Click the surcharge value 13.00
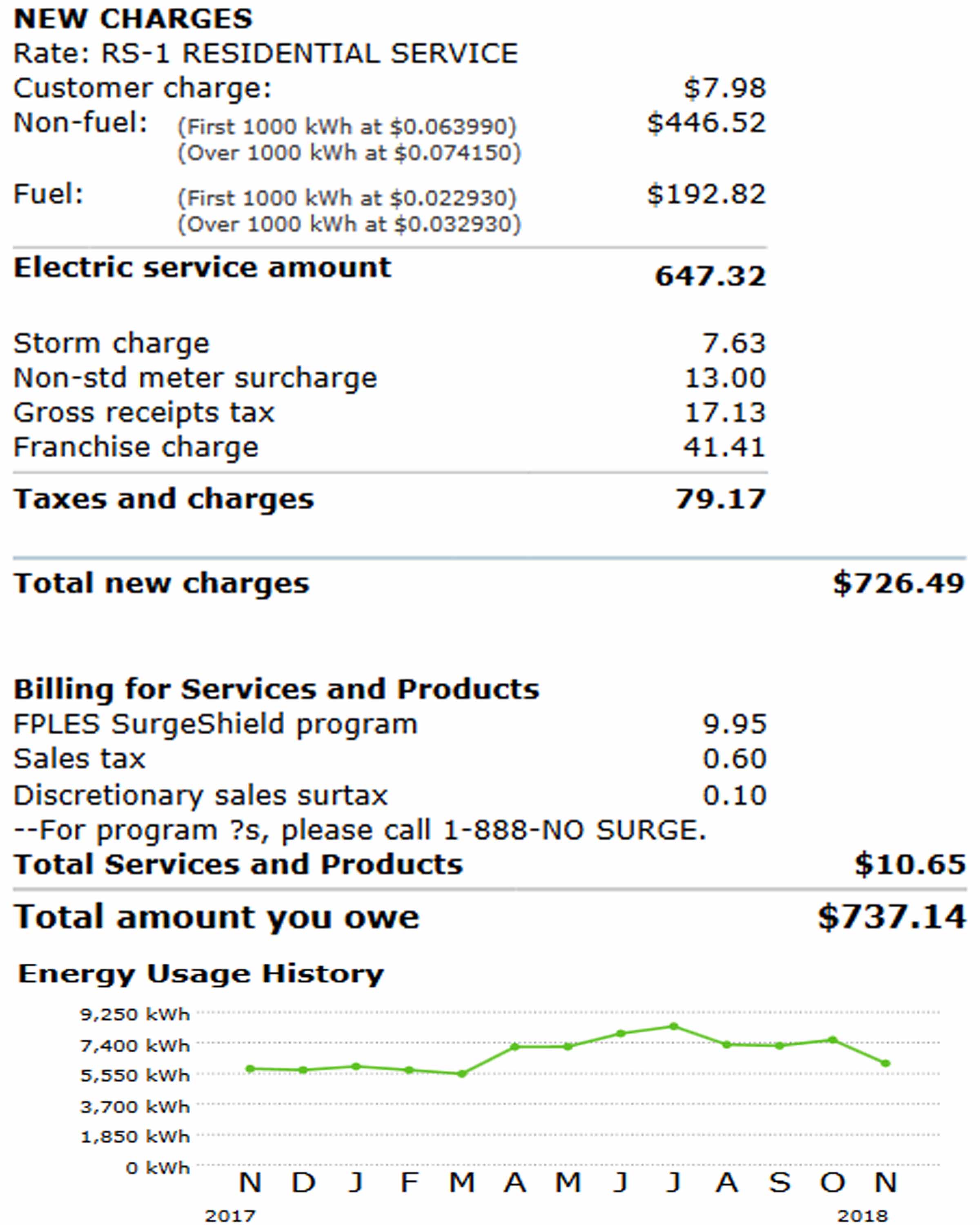 coord(726,379)
